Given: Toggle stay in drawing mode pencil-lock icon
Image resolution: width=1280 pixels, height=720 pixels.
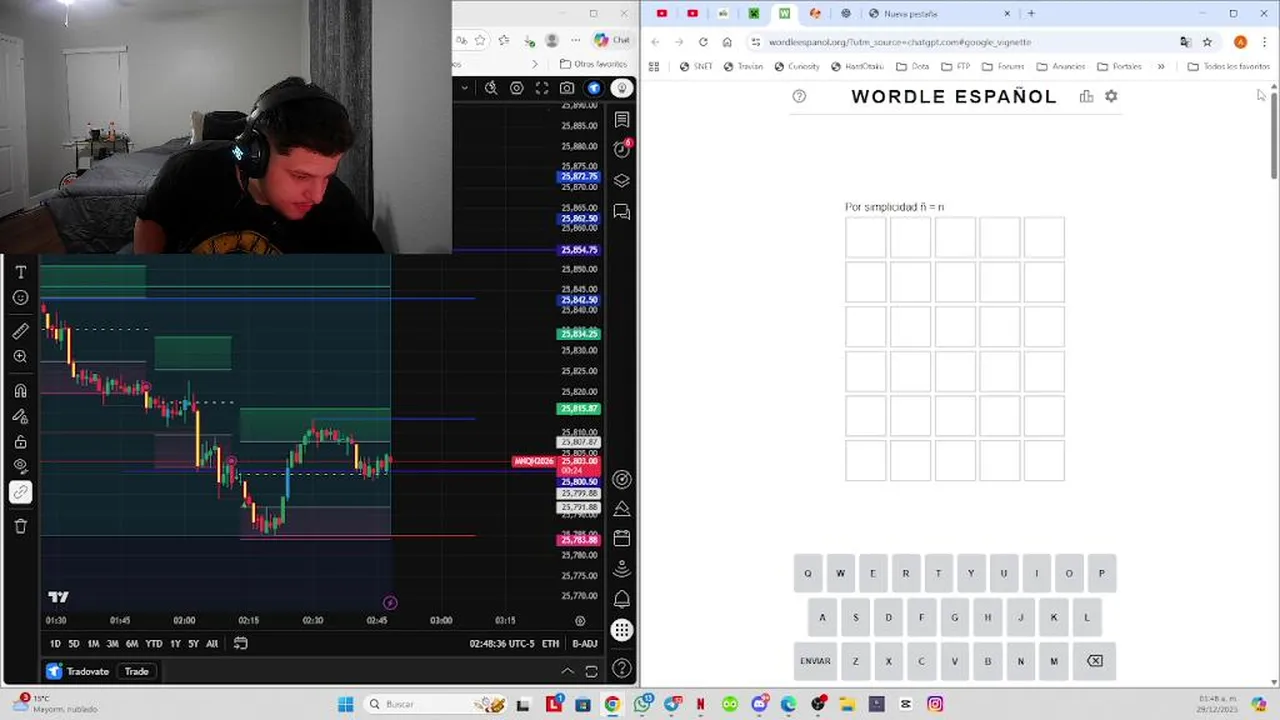Looking at the screenshot, I should (x=21, y=416).
